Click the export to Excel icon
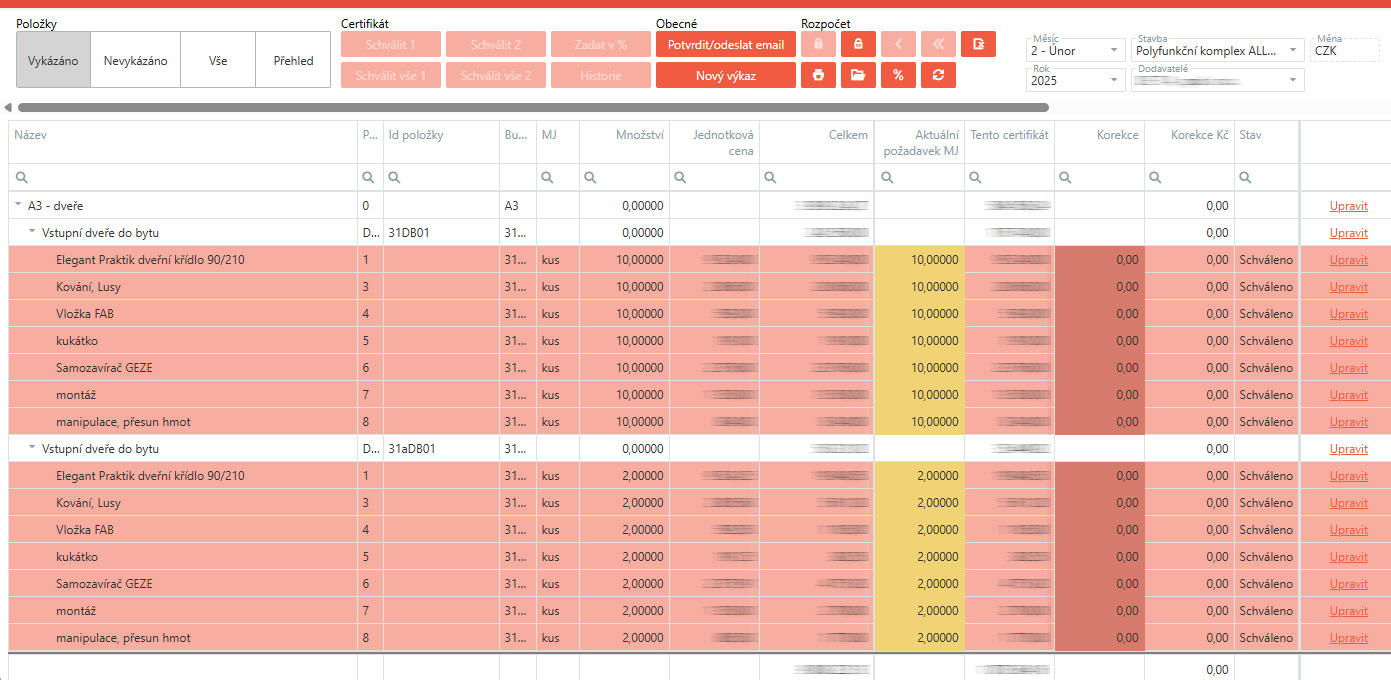The width and height of the screenshot is (1391, 680). click(978, 44)
